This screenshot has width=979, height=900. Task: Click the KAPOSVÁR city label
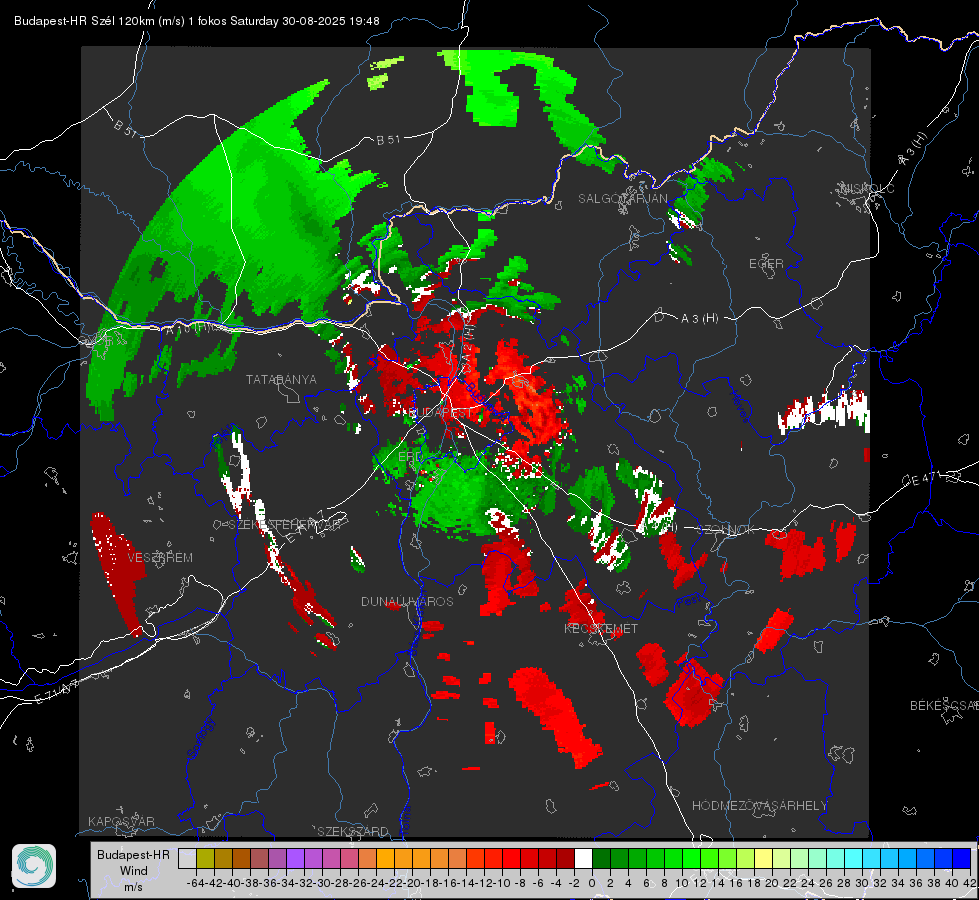121,821
